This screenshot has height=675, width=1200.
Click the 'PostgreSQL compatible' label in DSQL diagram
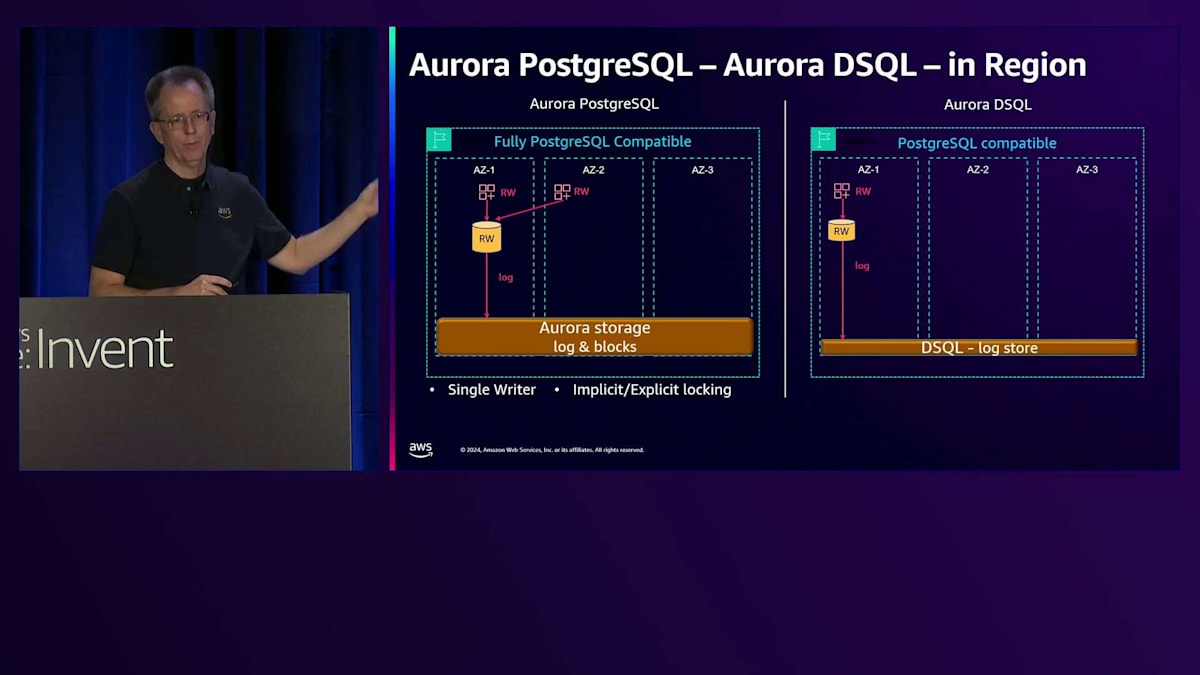[x=977, y=144]
